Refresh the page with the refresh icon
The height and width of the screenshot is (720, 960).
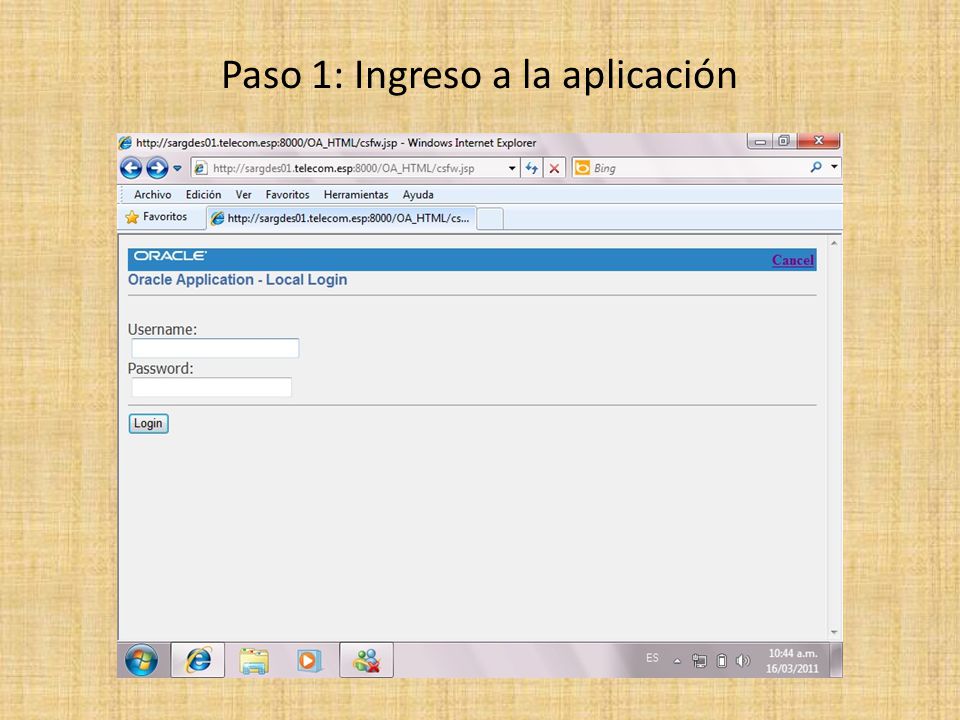pyautogui.click(x=531, y=168)
